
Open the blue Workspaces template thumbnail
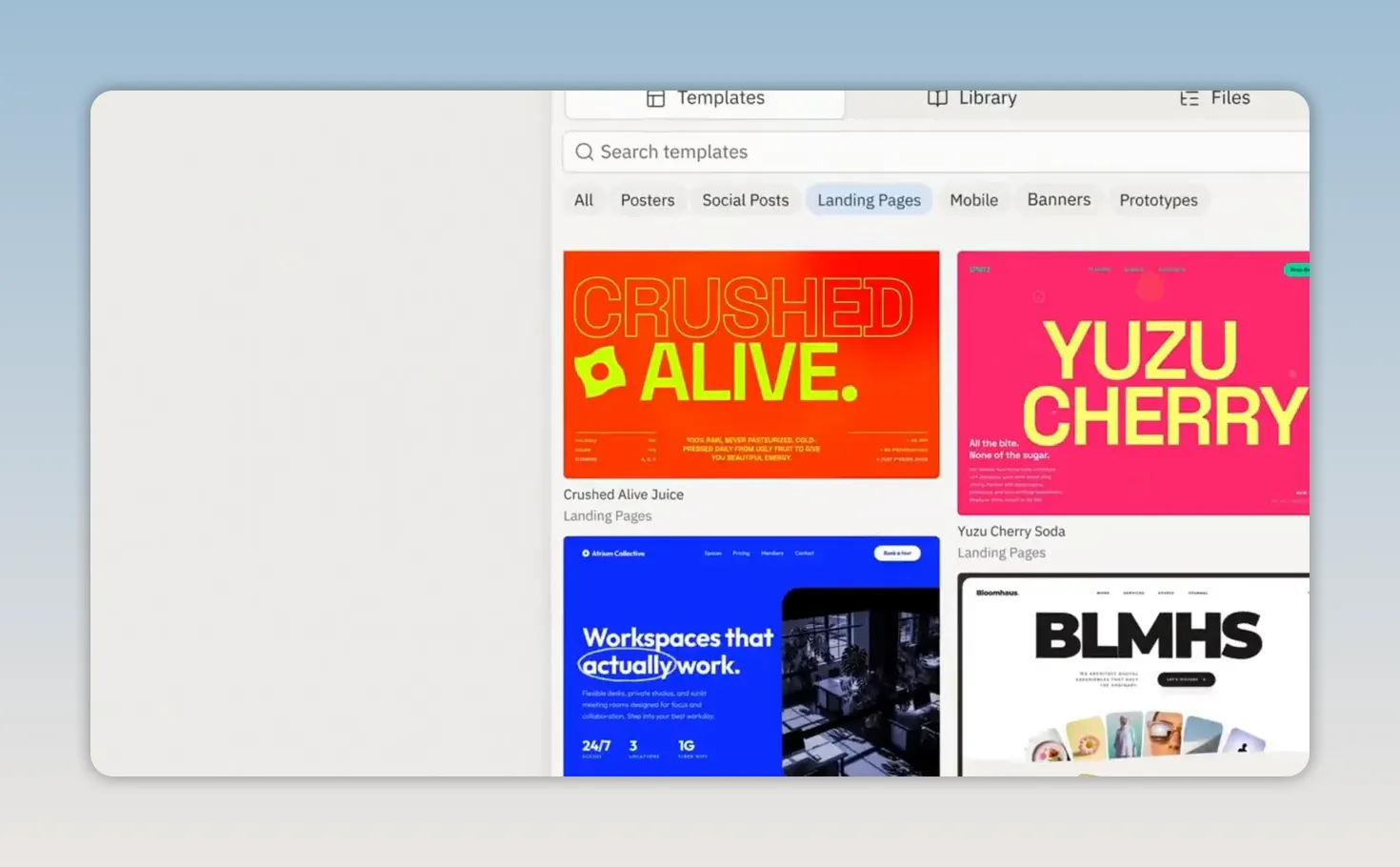click(751, 656)
